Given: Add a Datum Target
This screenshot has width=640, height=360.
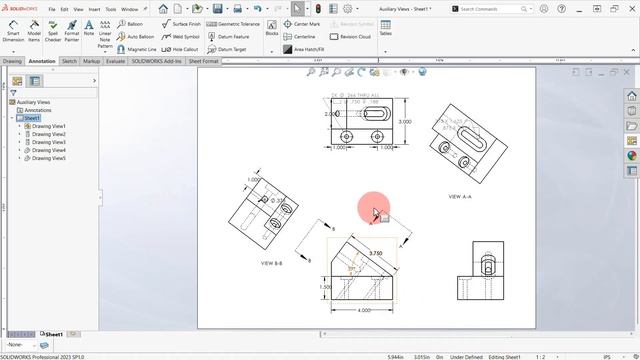Looking at the screenshot, I should [227, 49].
